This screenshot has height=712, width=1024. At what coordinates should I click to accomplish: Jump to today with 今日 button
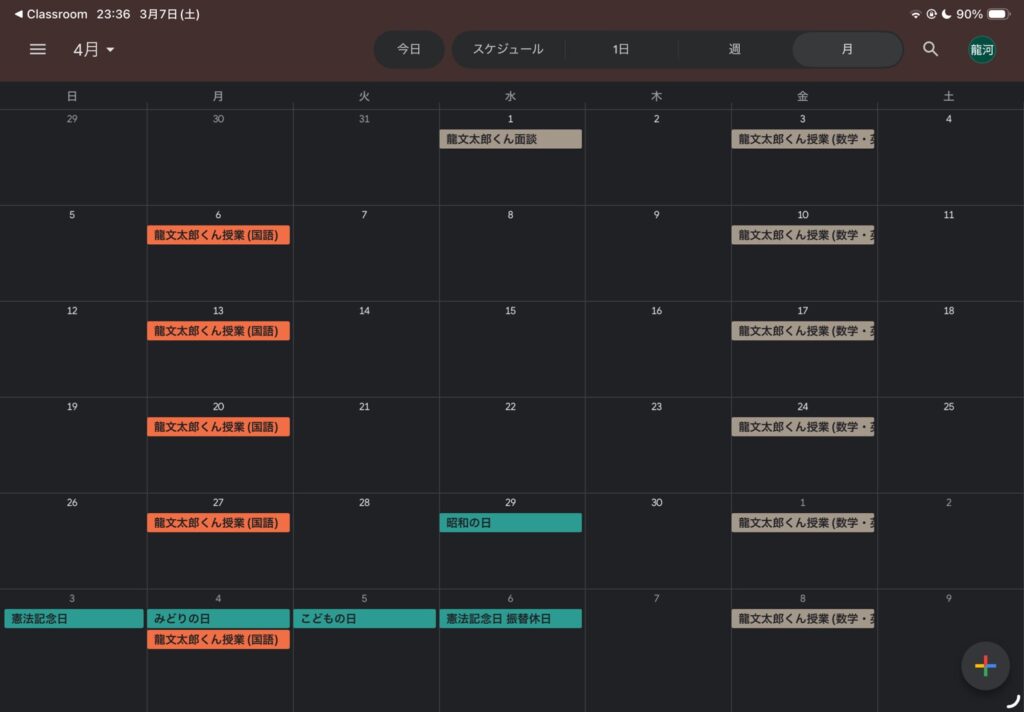click(x=409, y=49)
